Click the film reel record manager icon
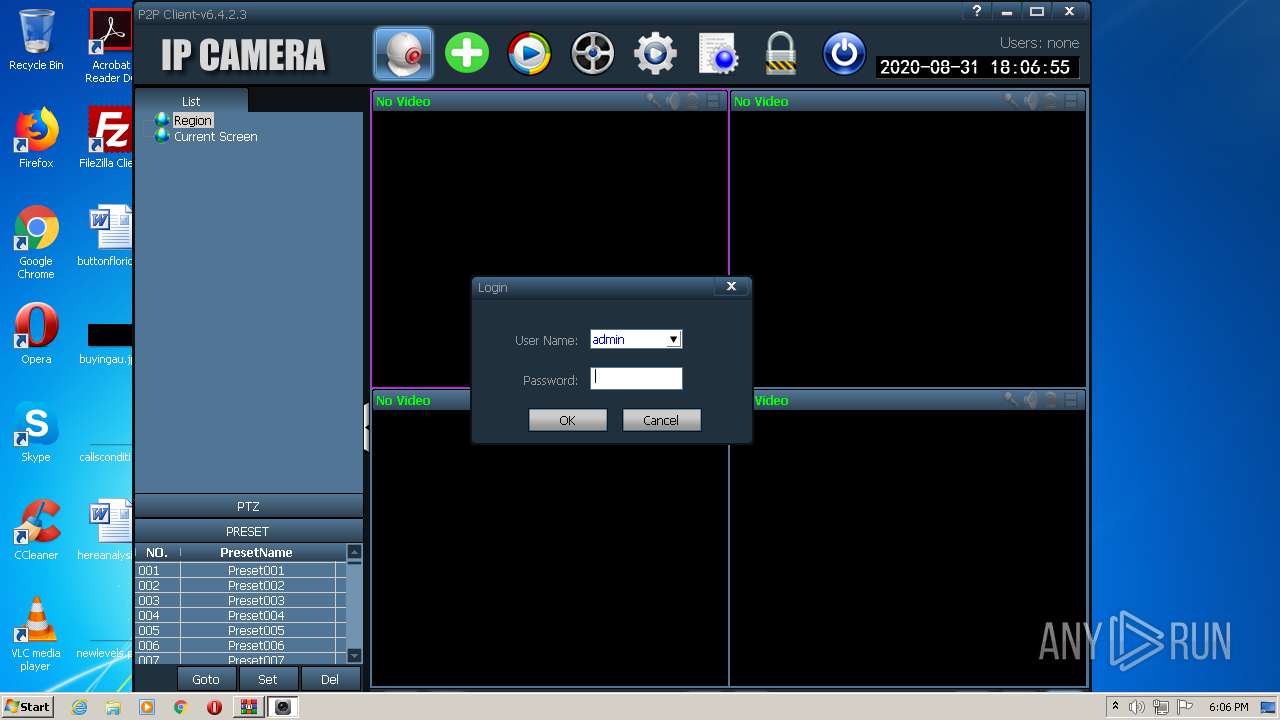The height and width of the screenshot is (720, 1280). pyautogui.click(x=592, y=53)
